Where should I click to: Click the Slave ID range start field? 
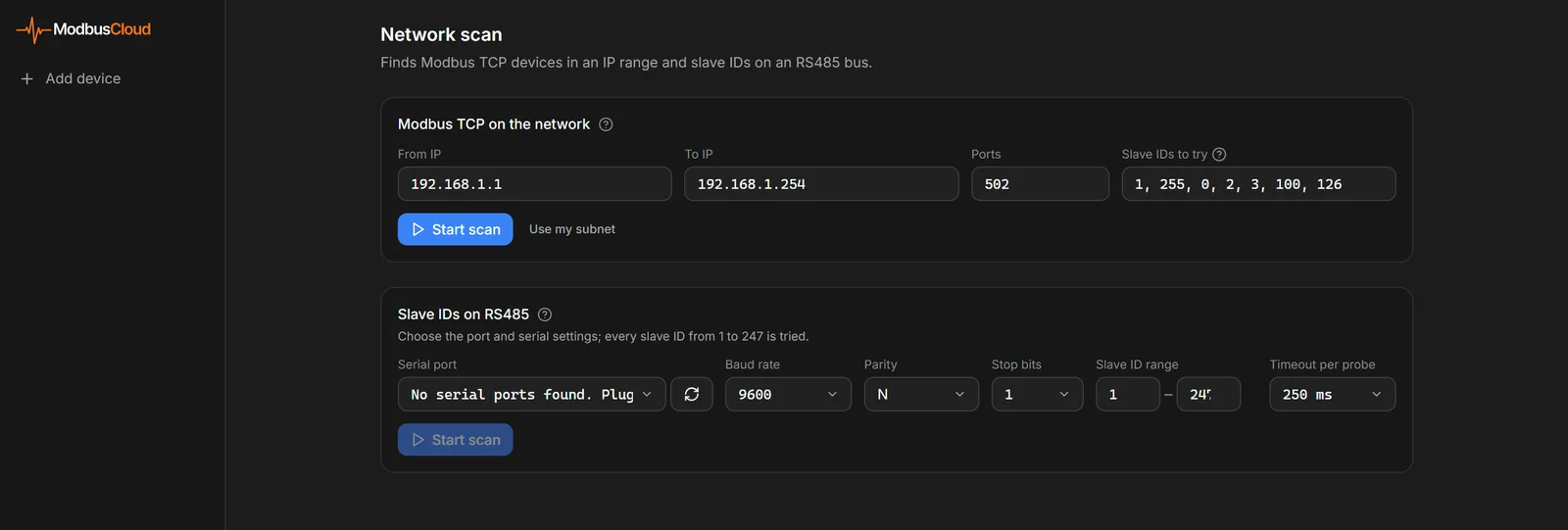point(1128,394)
